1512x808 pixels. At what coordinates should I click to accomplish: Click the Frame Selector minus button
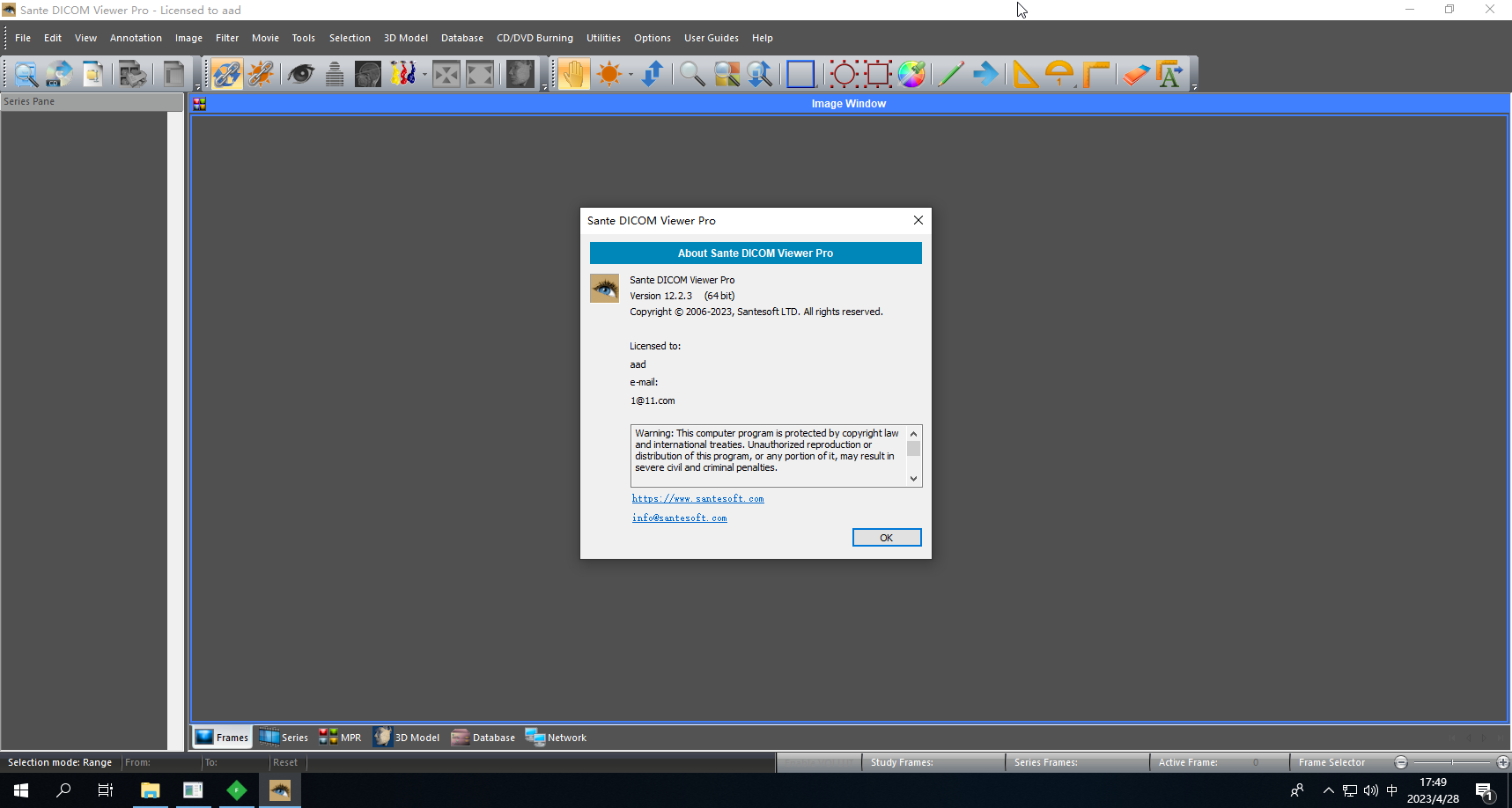pos(1401,762)
